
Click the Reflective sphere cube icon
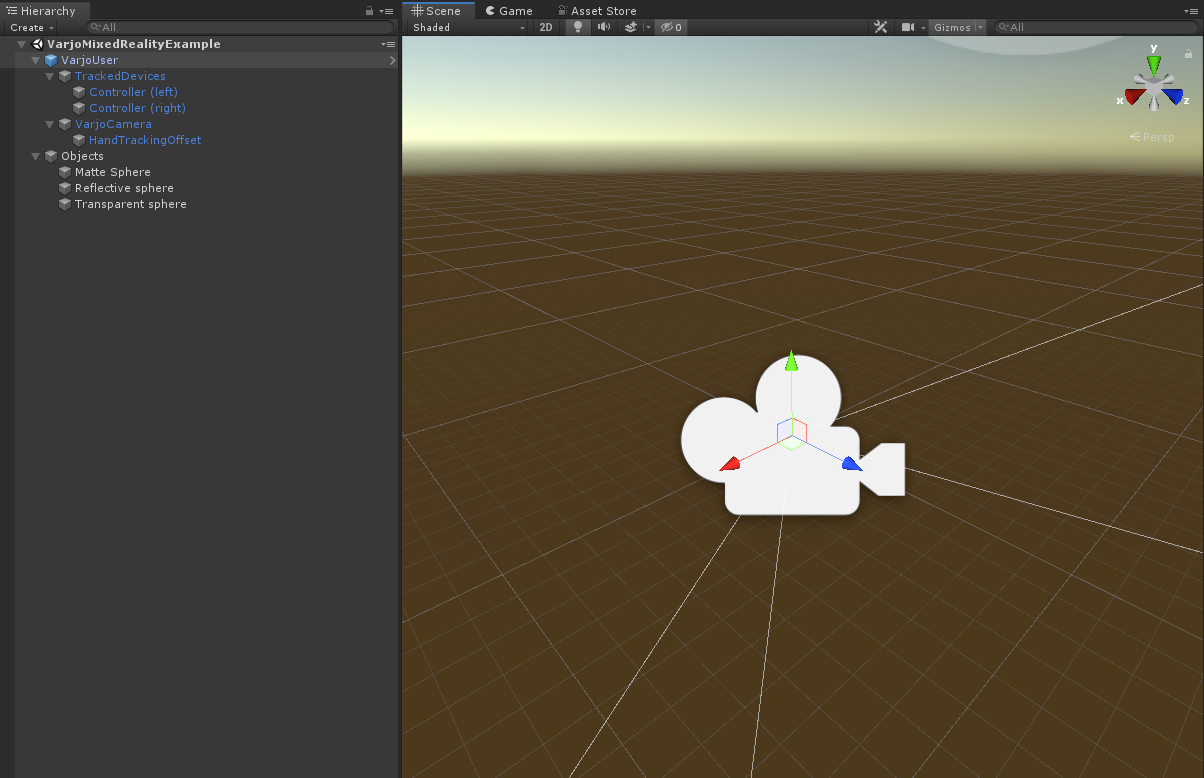point(65,188)
